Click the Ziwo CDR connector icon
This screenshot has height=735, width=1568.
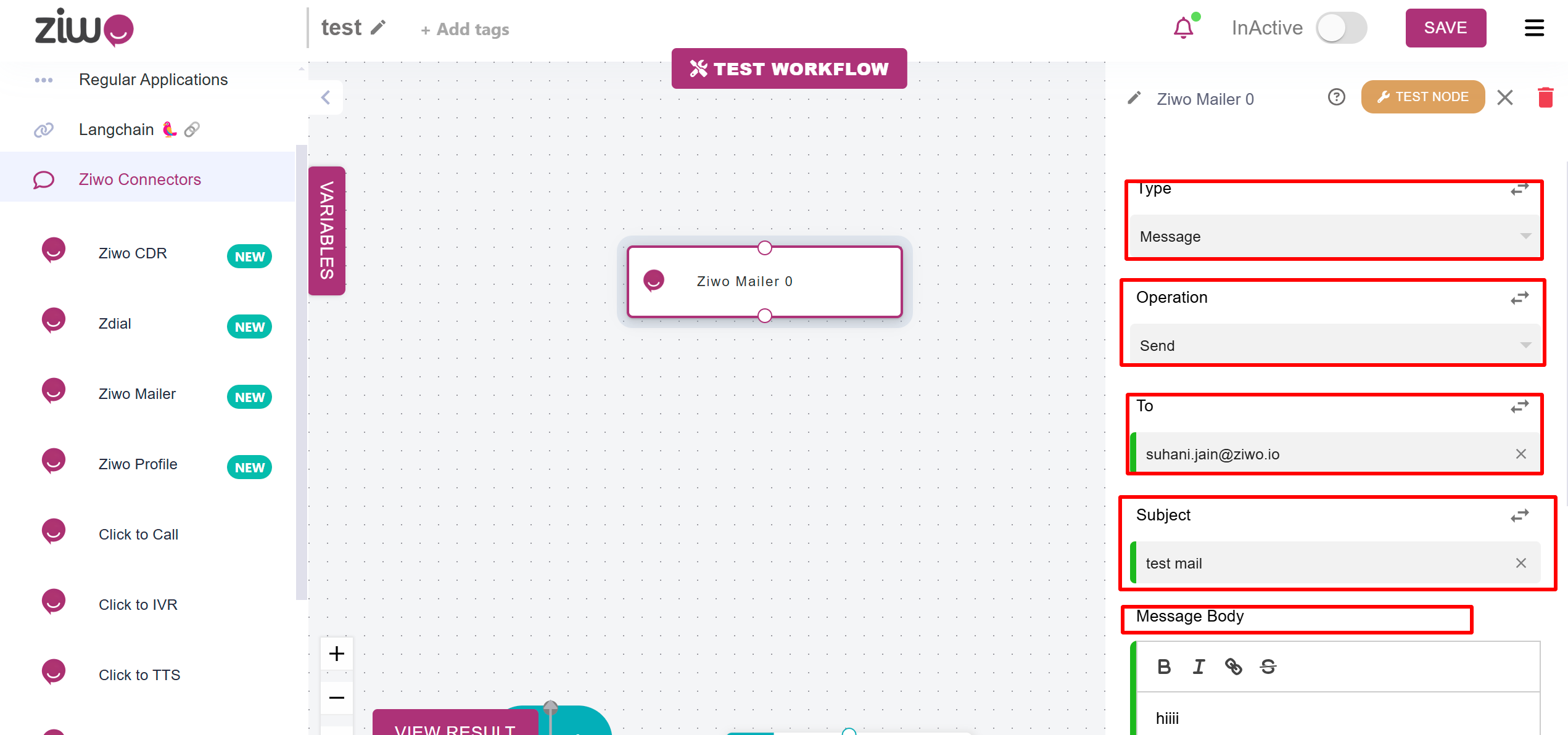[x=54, y=250]
